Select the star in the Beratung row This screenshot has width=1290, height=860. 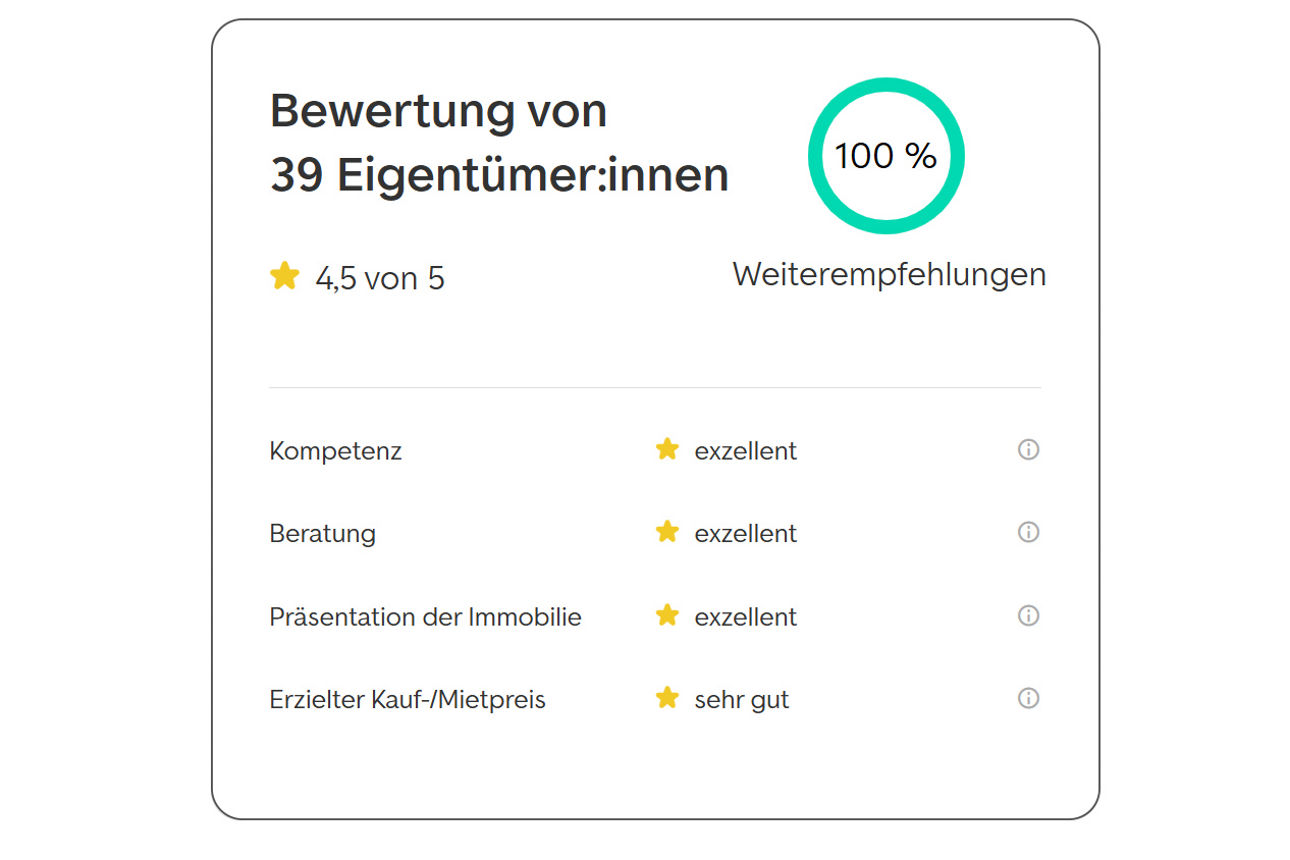[x=667, y=532]
